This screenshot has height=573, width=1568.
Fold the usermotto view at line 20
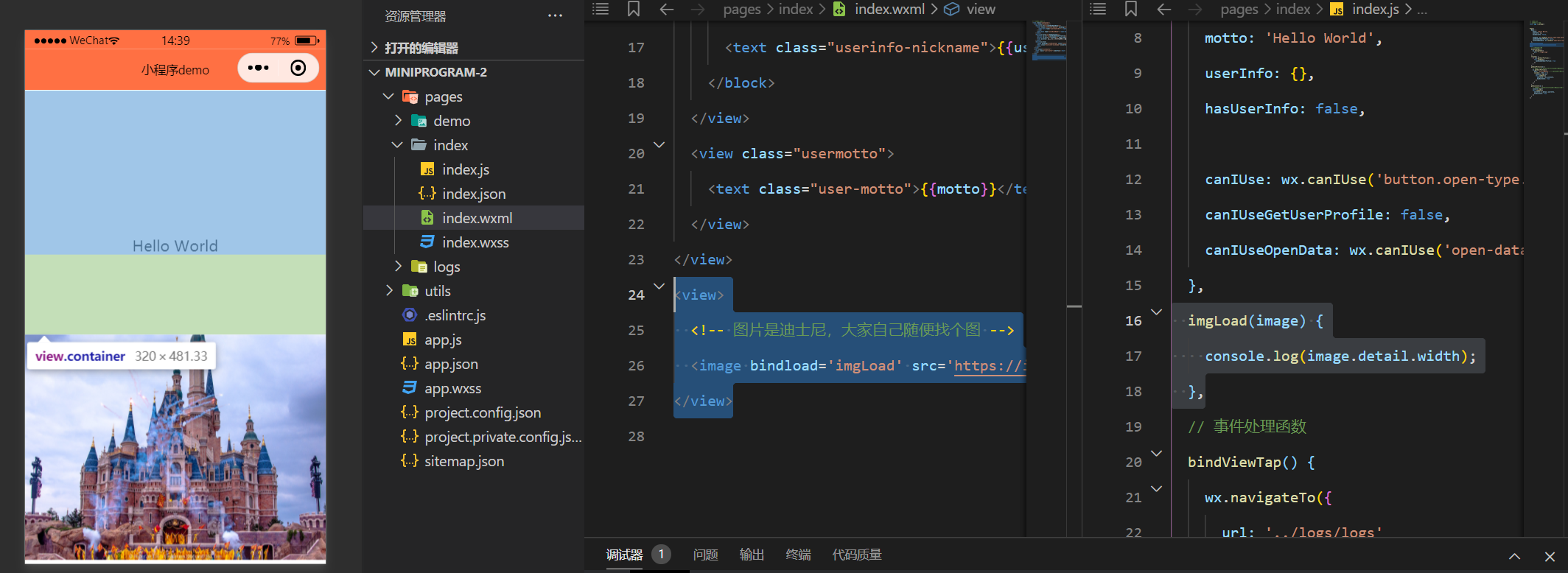coord(659,145)
